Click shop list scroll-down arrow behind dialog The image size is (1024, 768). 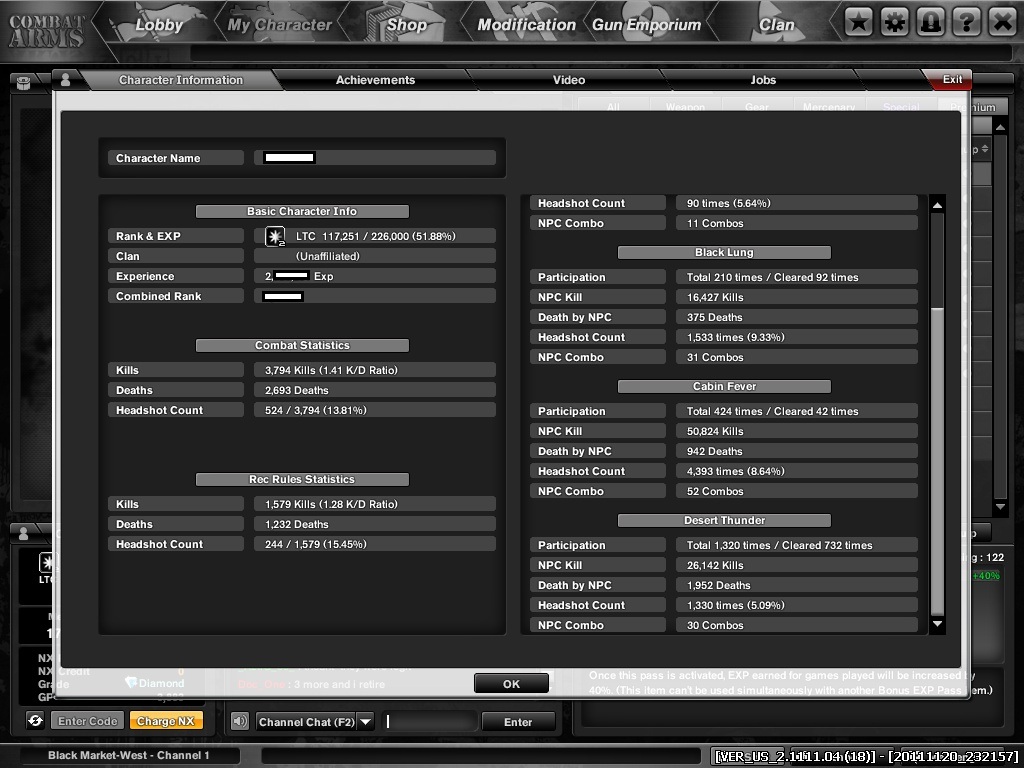coord(1000,506)
